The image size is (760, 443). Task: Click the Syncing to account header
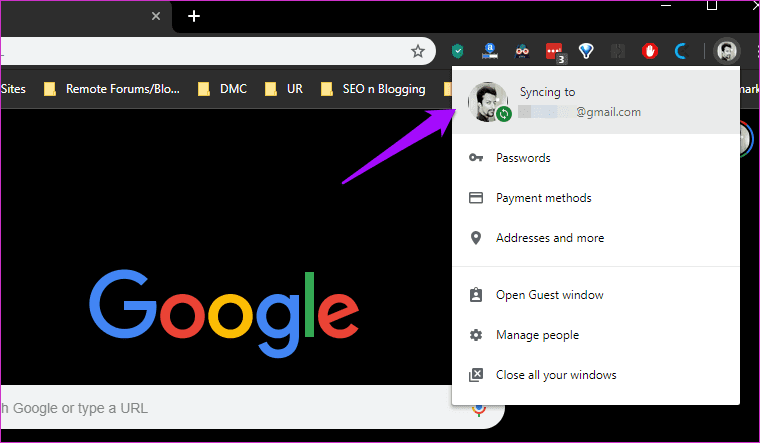pos(596,101)
